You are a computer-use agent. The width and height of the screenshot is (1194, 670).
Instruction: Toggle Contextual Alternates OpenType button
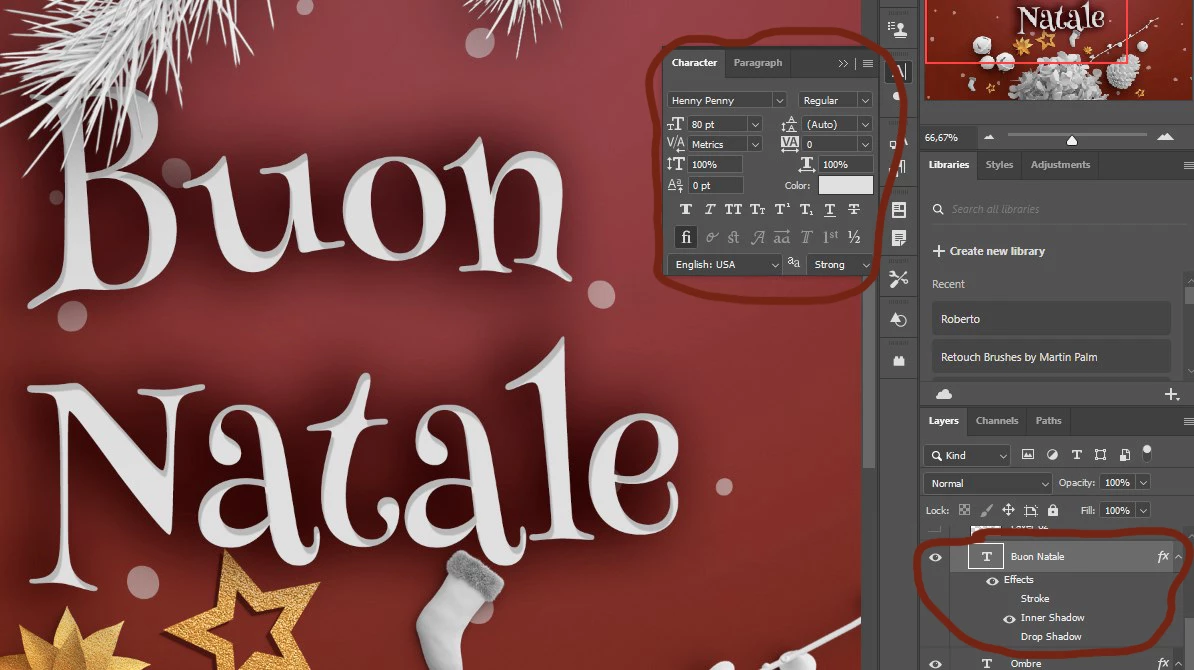[712, 238]
